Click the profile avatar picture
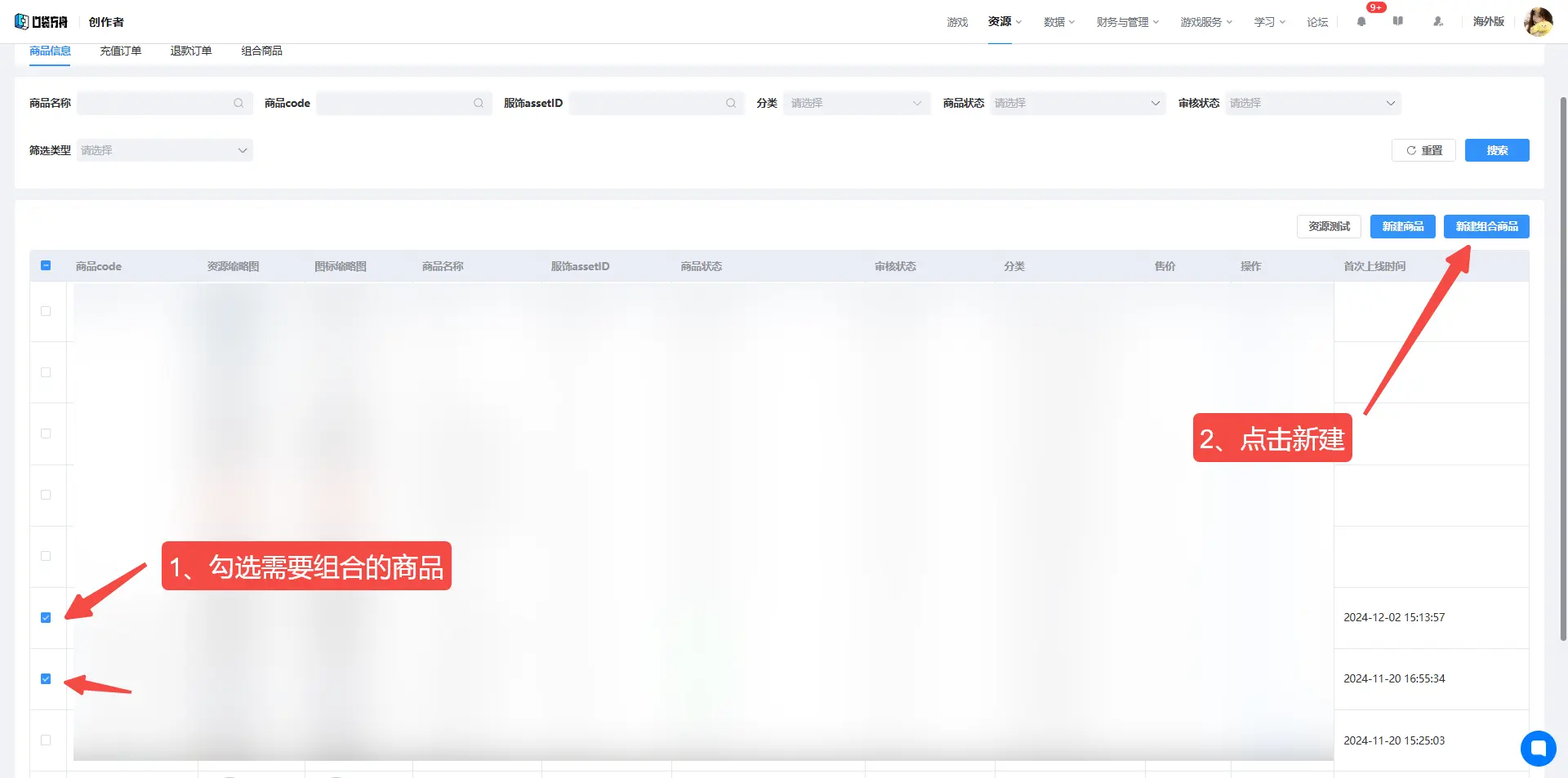1568x778 pixels. click(x=1538, y=22)
